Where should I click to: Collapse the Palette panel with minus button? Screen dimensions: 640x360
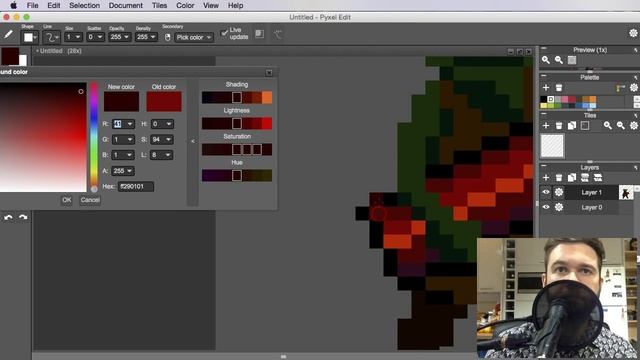(544, 76)
